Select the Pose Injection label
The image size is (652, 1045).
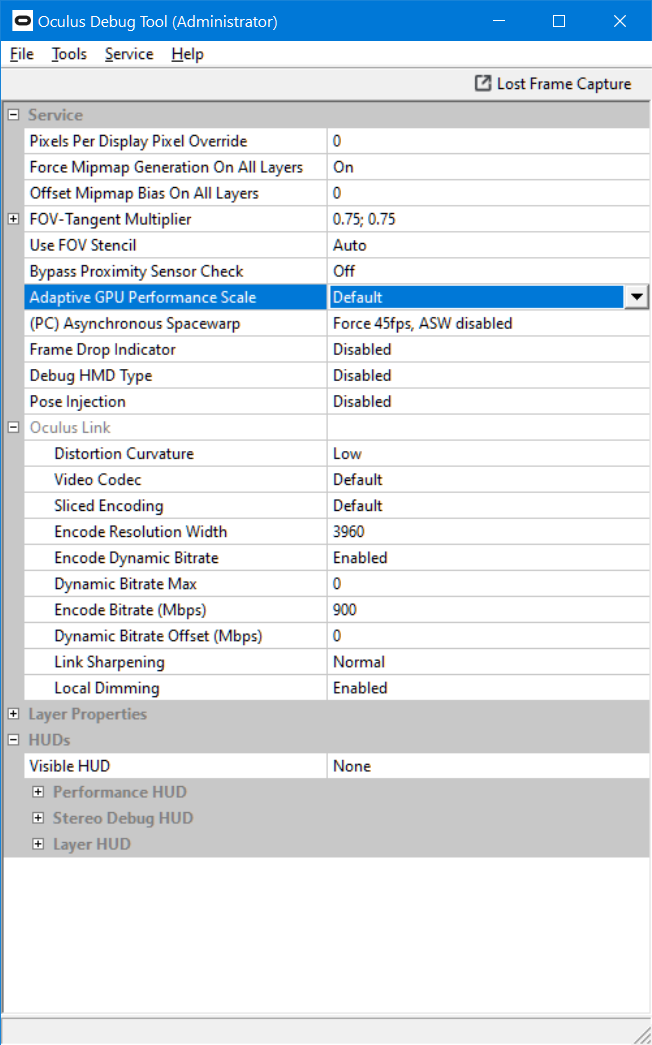click(77, 401)
